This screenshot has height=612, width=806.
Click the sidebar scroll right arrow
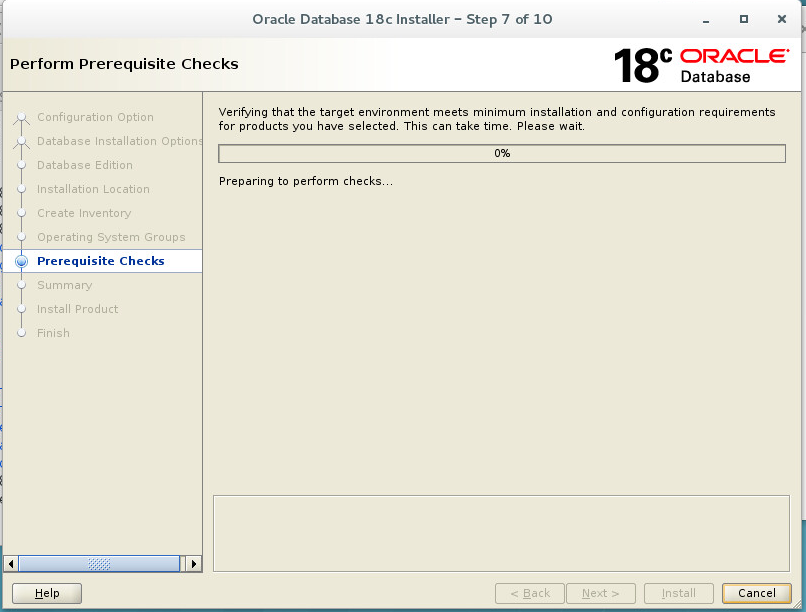[x=193, y=564]
